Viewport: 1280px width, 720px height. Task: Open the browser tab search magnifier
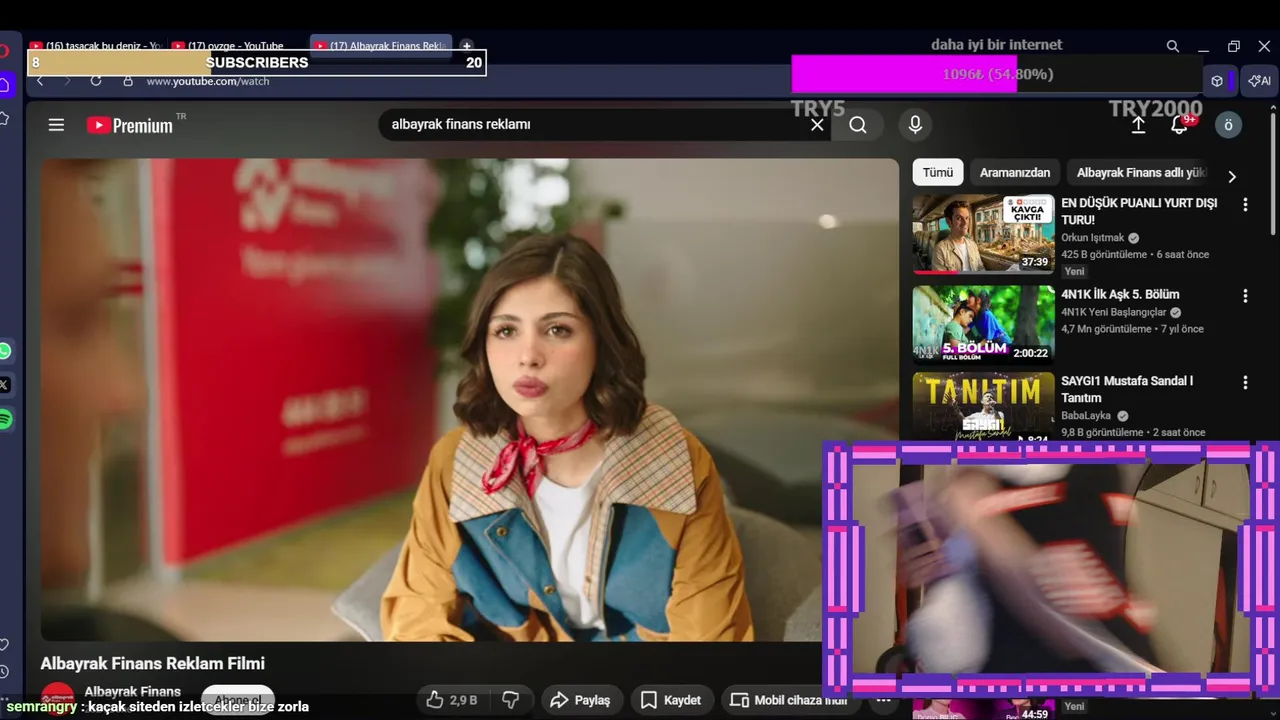pos(1173,46)
